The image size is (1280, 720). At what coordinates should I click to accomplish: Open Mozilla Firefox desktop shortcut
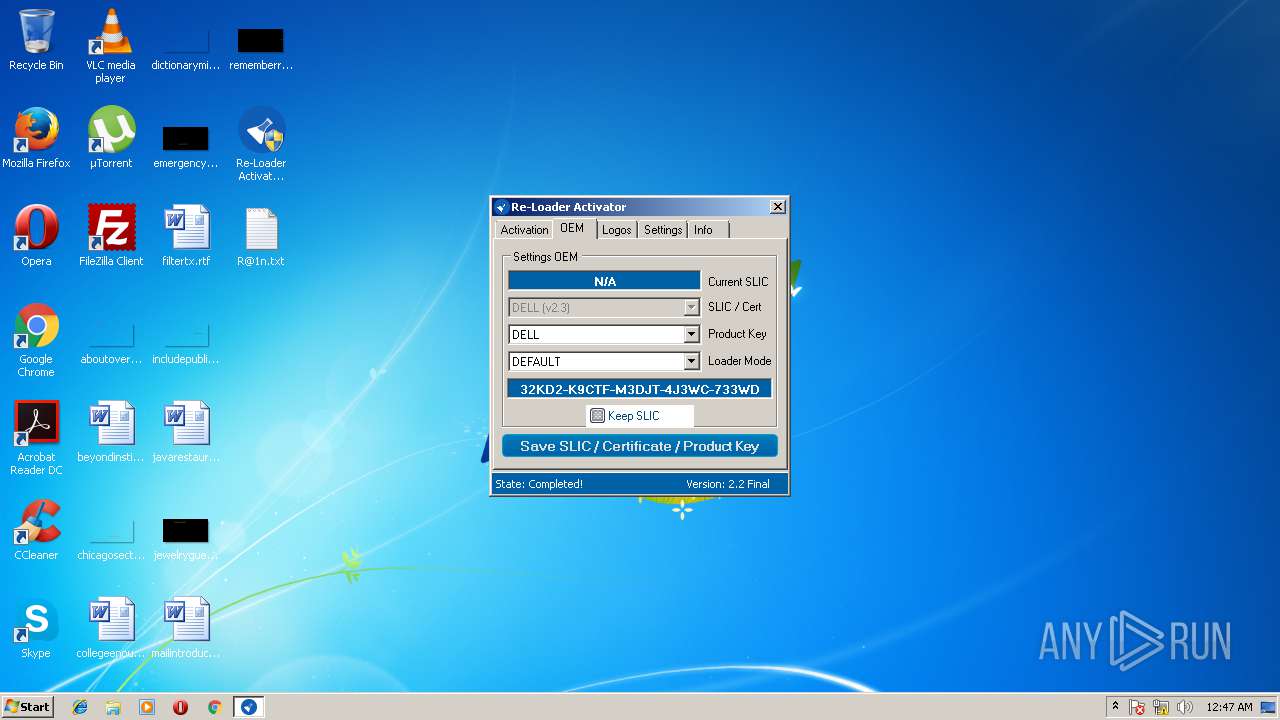point(36,138)
